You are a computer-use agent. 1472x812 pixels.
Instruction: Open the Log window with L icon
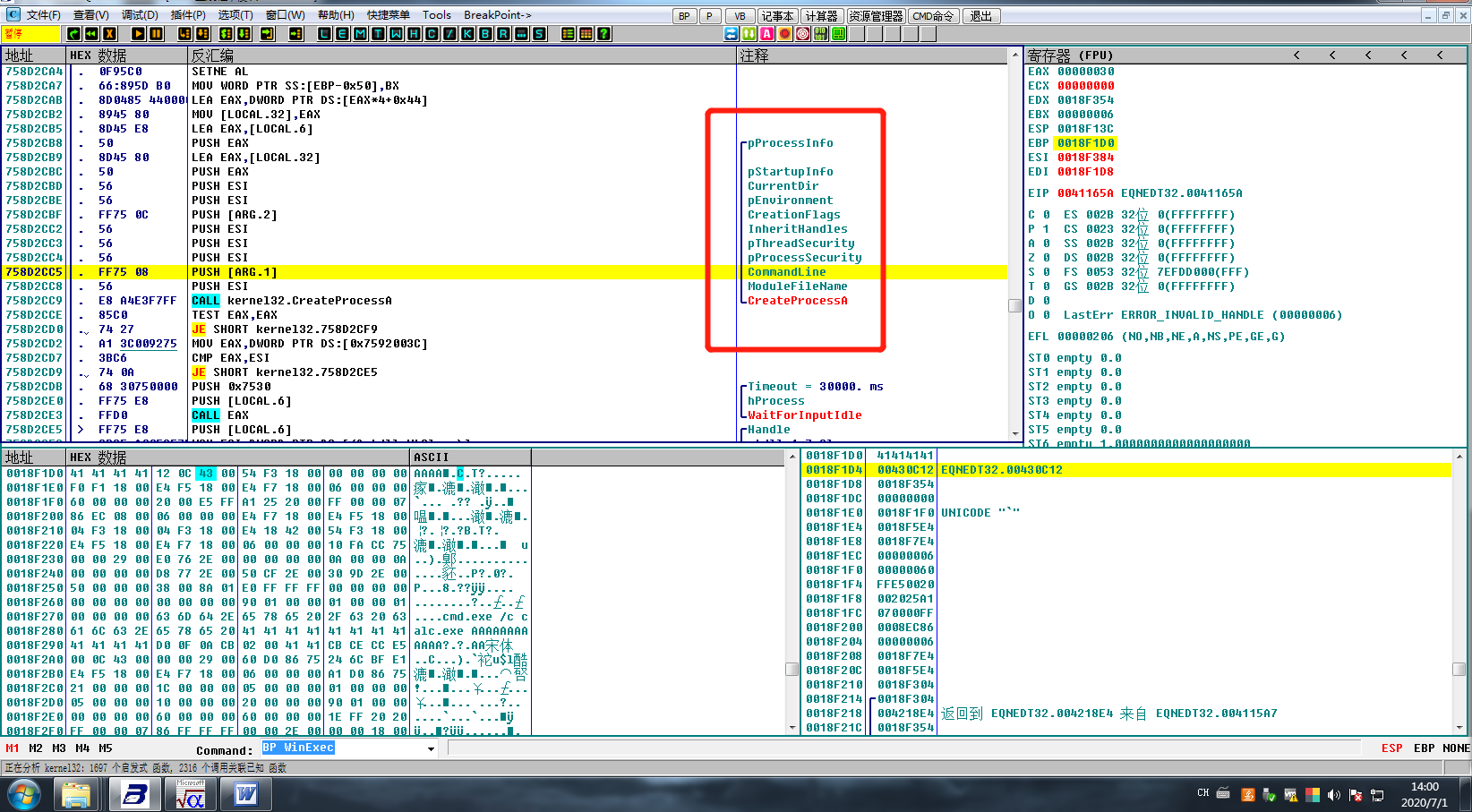click(324, 34)
